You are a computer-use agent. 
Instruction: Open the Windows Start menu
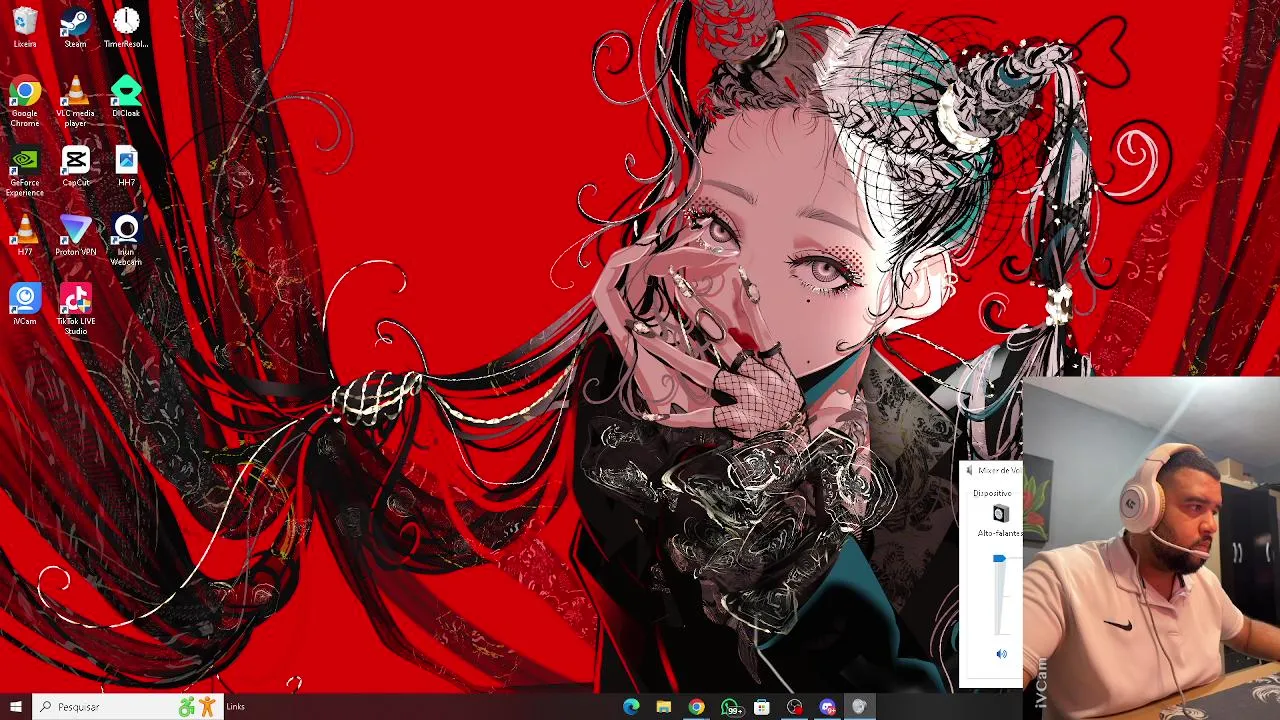tap(15, 707)
